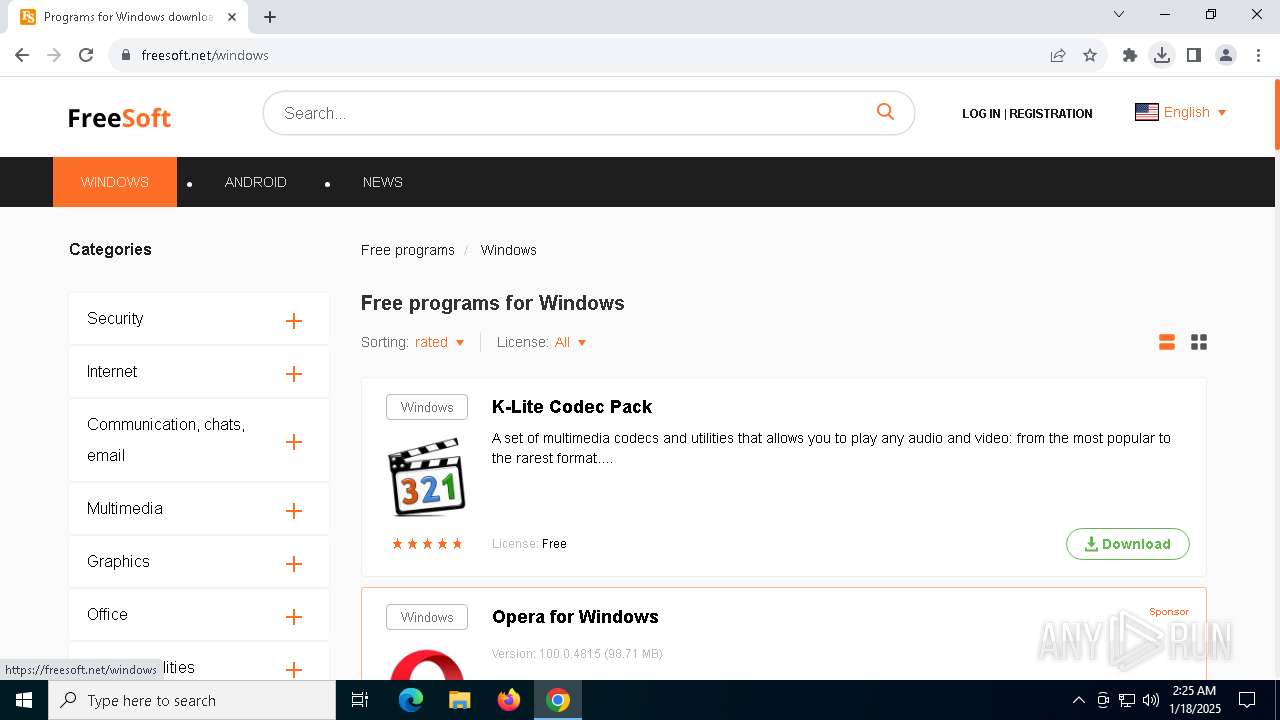
Task: Click the K-Lite five star rating
Action: [x=427, y=544]
